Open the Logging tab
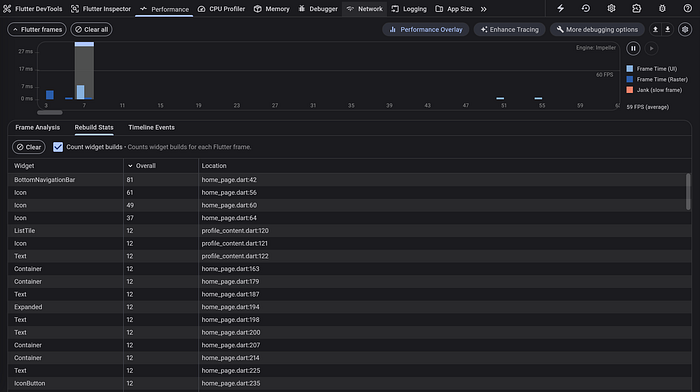700x392 pixels. 409,9
